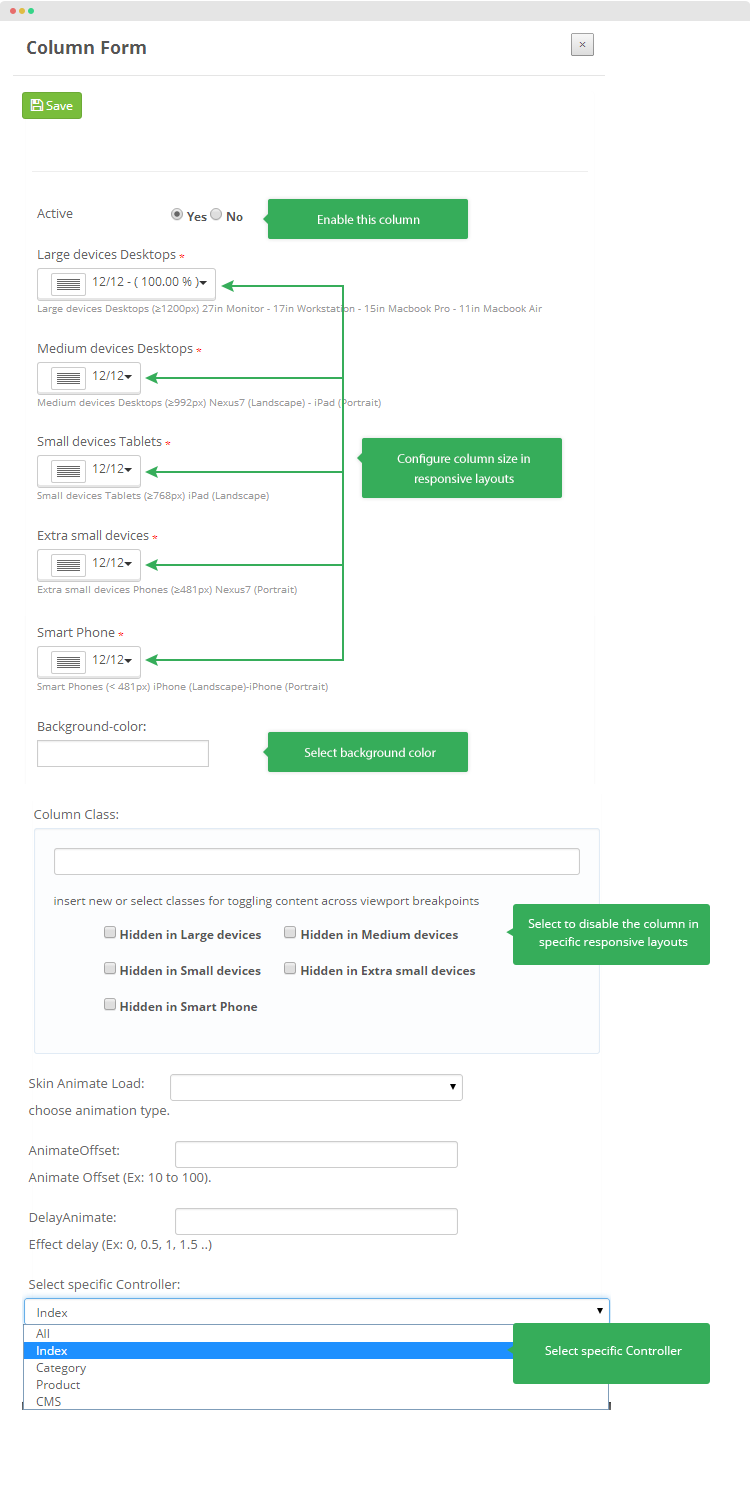Select the No radio for Active

pyautogui.click(x=216, y=215)
